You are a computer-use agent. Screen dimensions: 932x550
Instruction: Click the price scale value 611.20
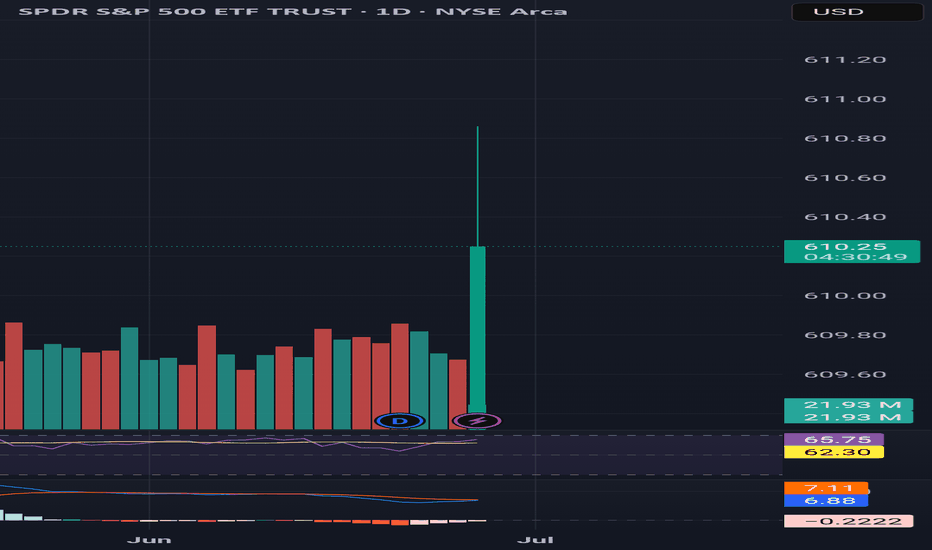845,59
